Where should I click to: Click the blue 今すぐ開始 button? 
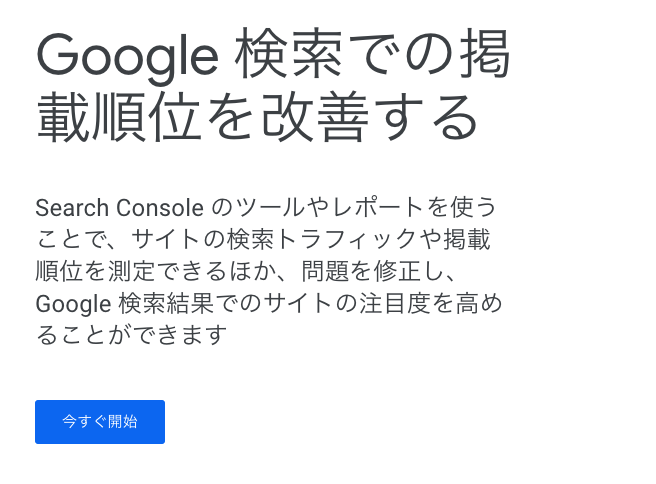click(x=100, y=422)
